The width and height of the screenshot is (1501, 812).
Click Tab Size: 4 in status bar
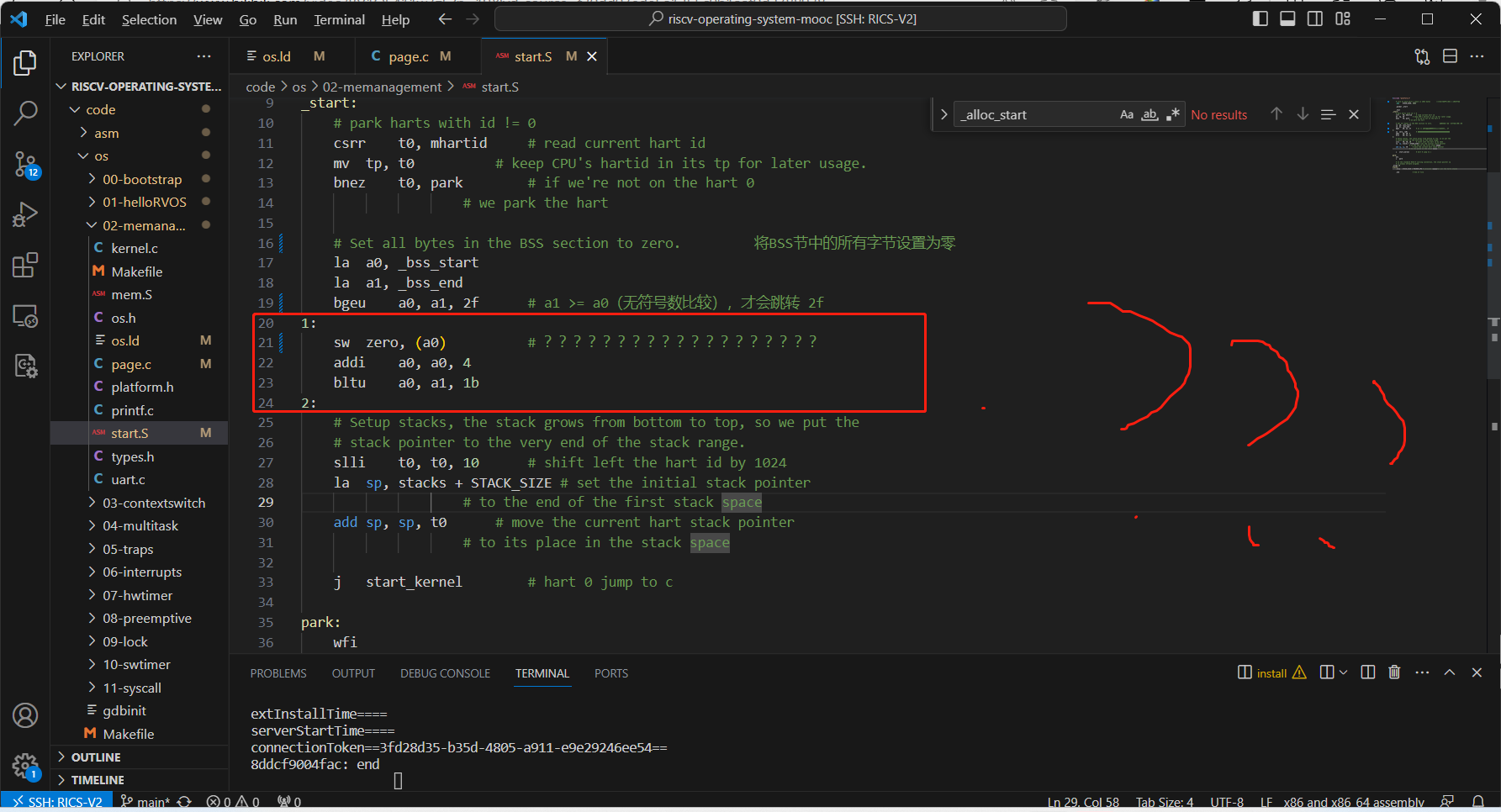pyautogui.click(x=1165, y=802)
